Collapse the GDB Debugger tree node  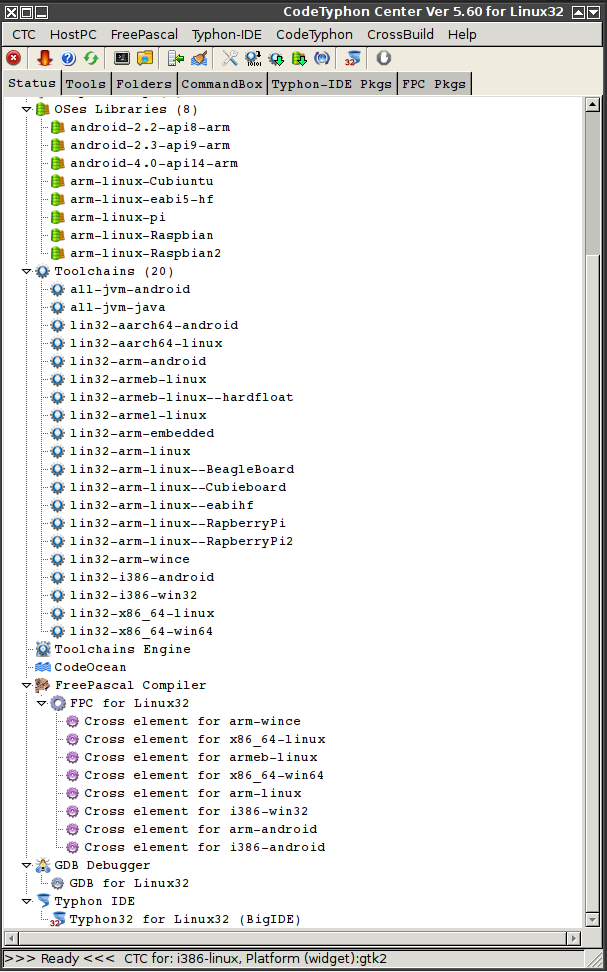coord(27,865)
